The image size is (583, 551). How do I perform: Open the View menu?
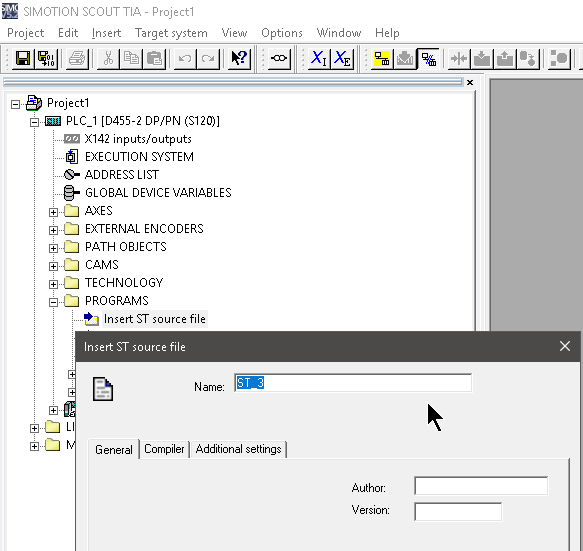pos(234,33)
